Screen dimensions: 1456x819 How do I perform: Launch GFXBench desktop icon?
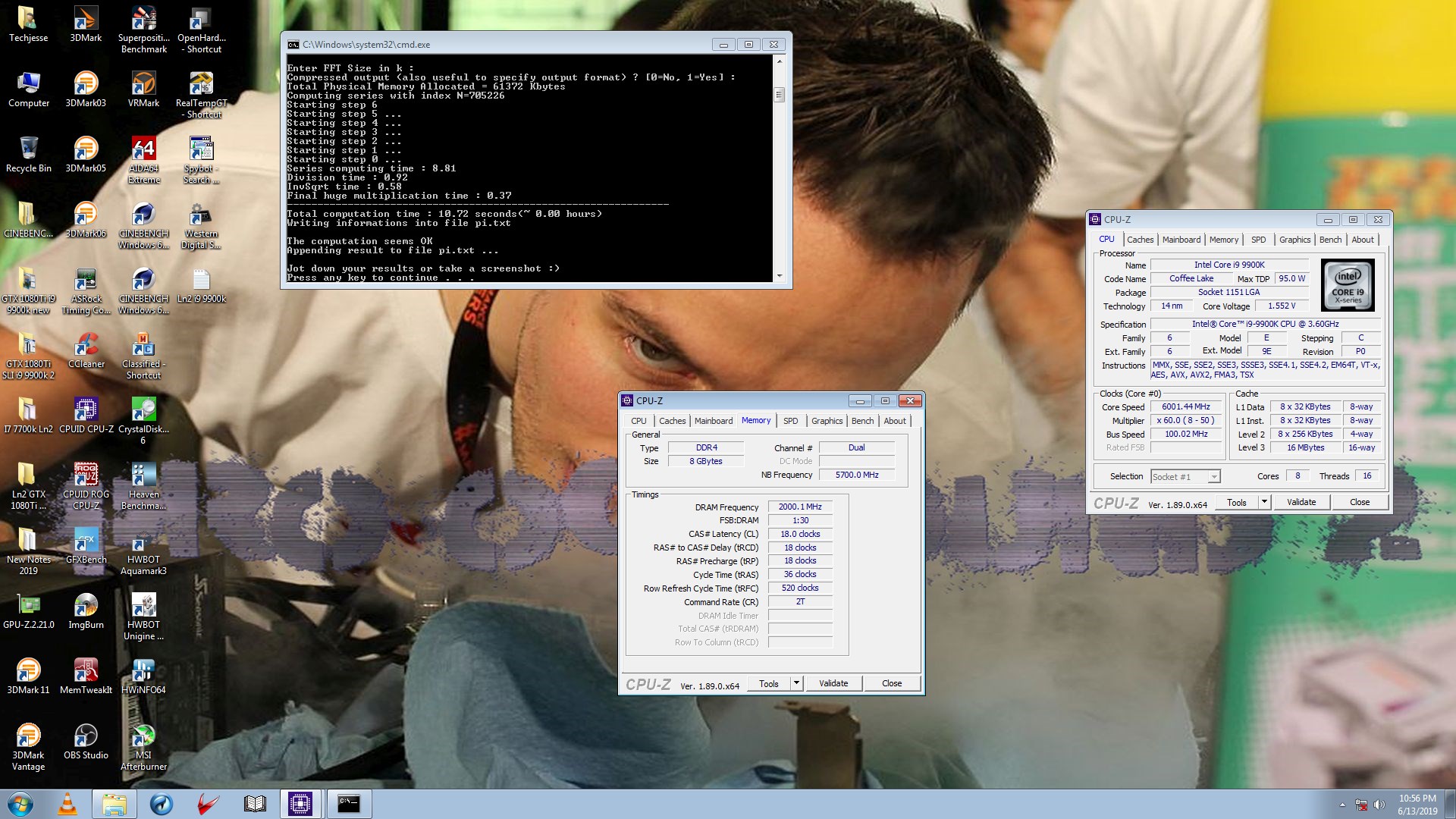pos(86,546)
